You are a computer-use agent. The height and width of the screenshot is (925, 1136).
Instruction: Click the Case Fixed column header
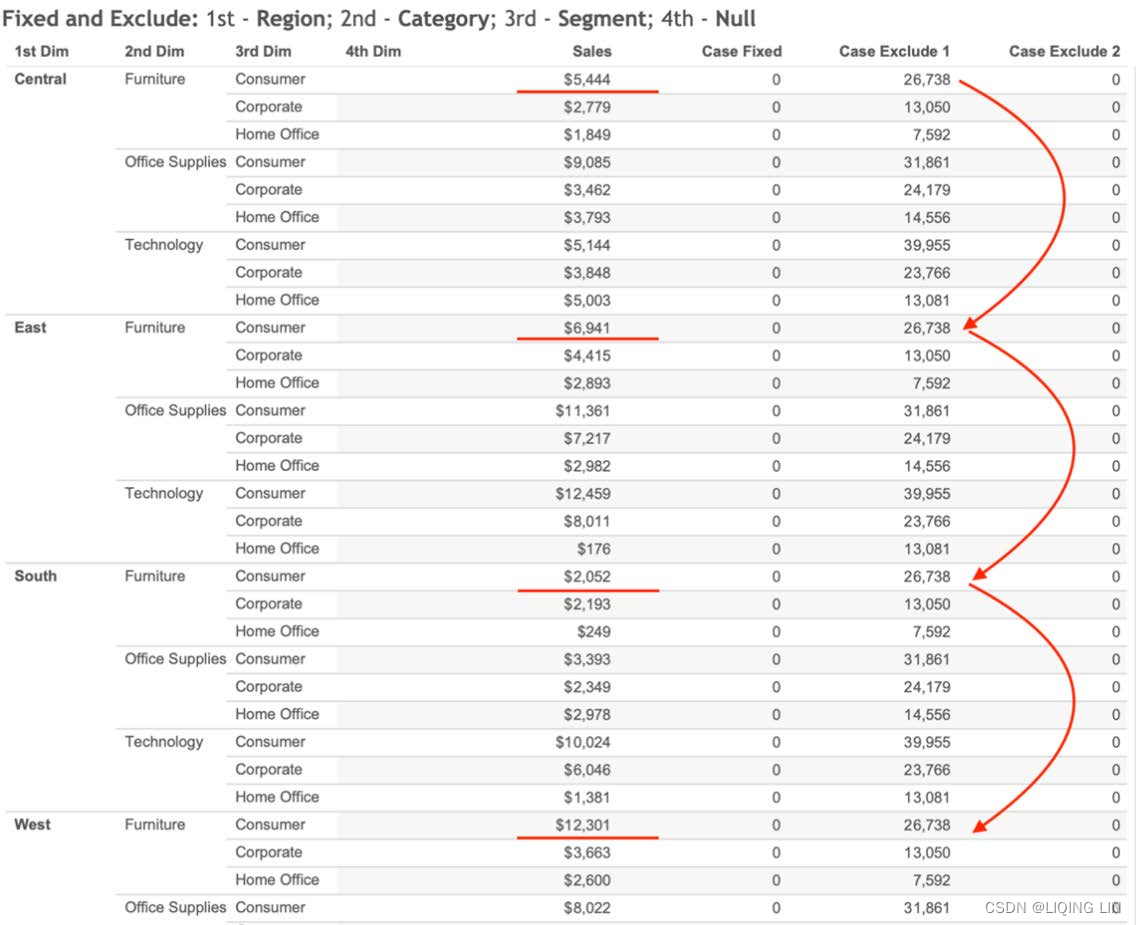click(x=742, y=51)
